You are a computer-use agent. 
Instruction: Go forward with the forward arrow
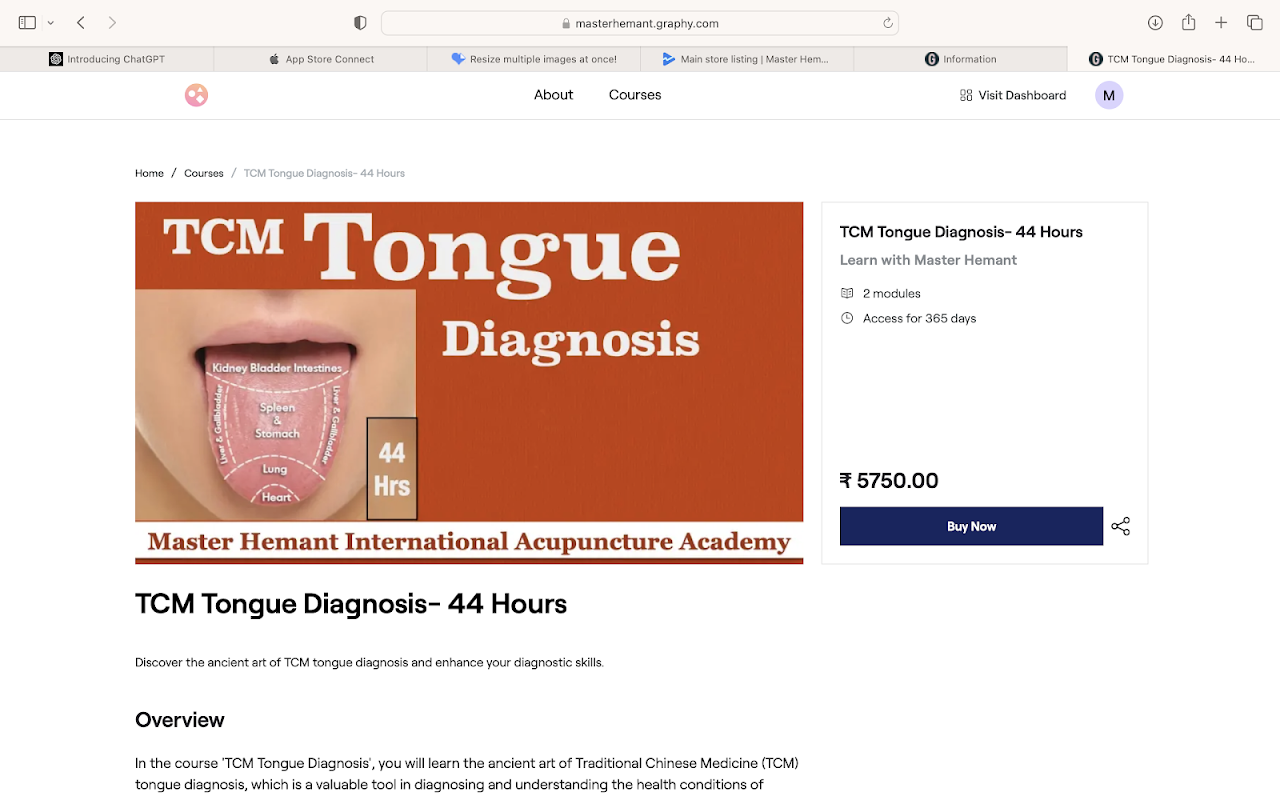click(x=112, y=22)
